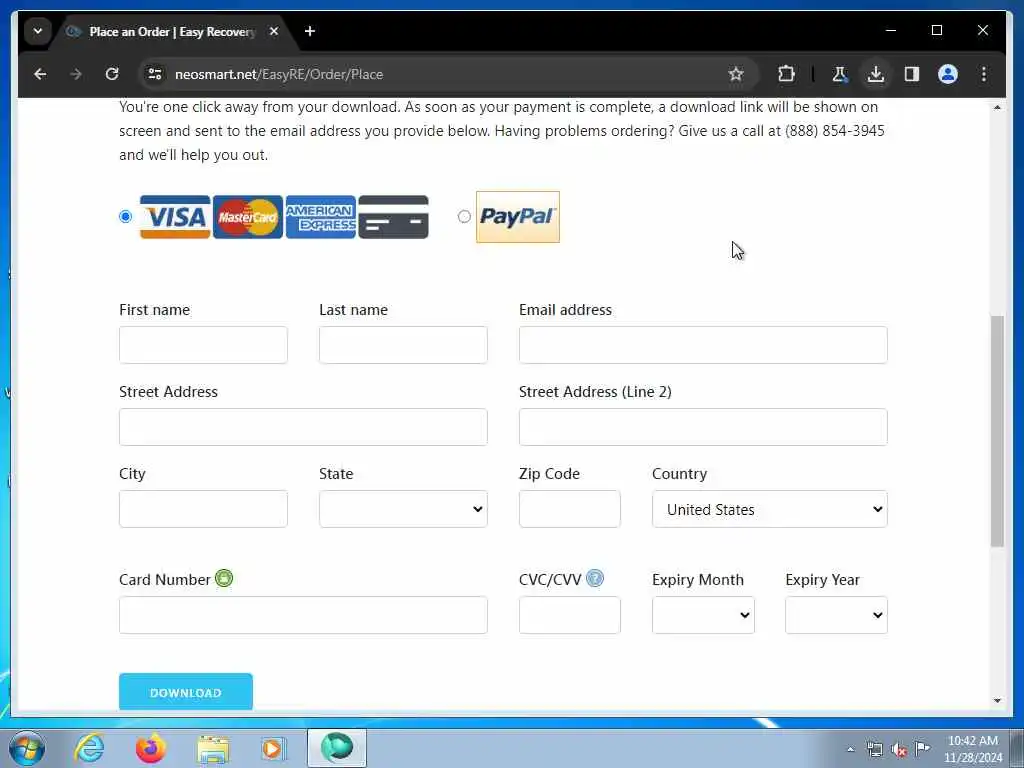Click the active browser taskbar button
Screen dimensions: 1024x768
[x=336, y=748]
